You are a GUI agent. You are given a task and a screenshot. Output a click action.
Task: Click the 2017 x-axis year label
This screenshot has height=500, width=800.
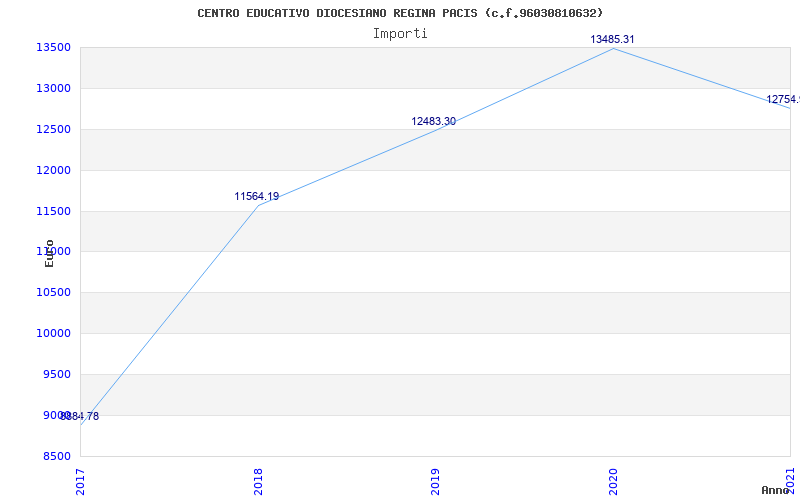(x=81, y=479)
